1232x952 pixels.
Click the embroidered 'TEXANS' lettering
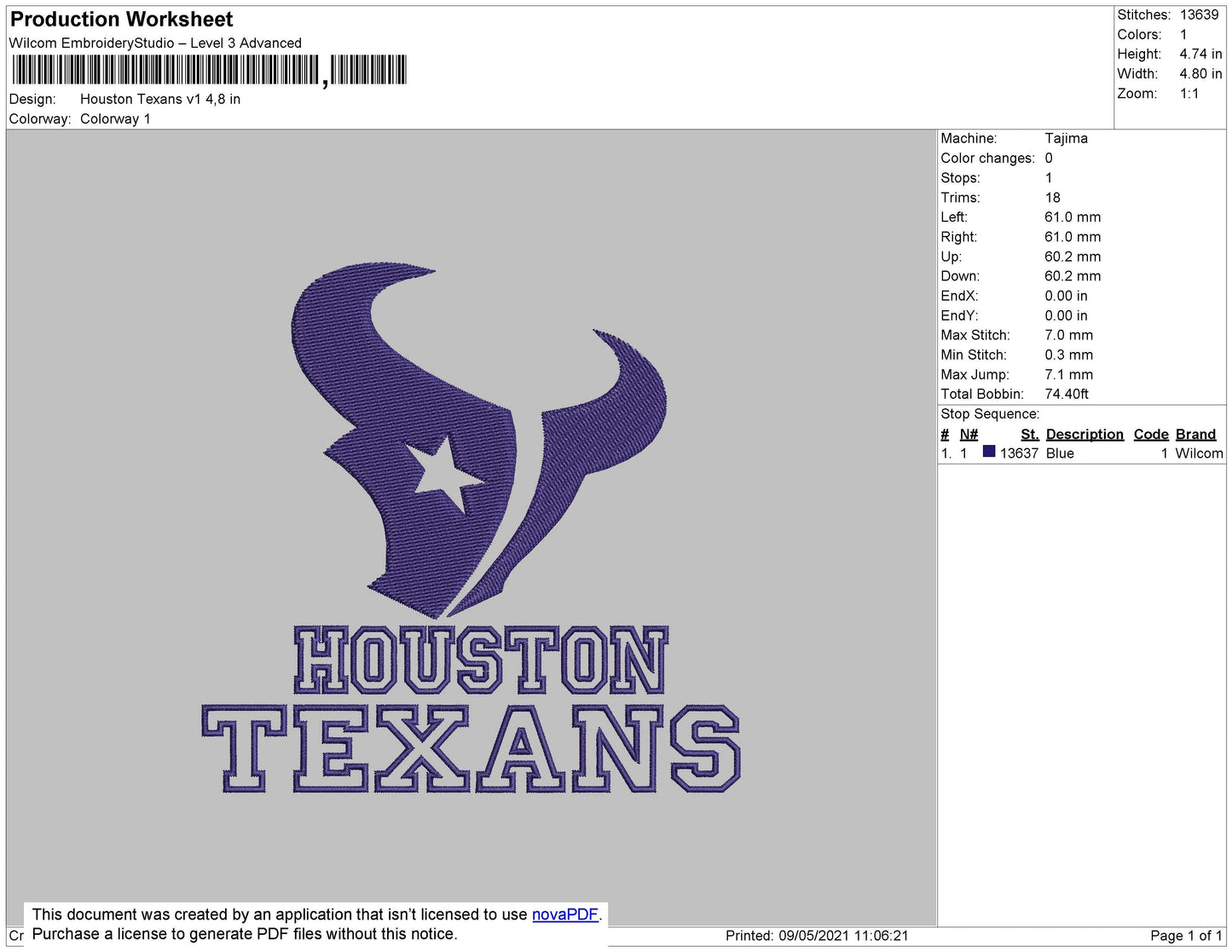pyautogui.click(x=471, y=748)
